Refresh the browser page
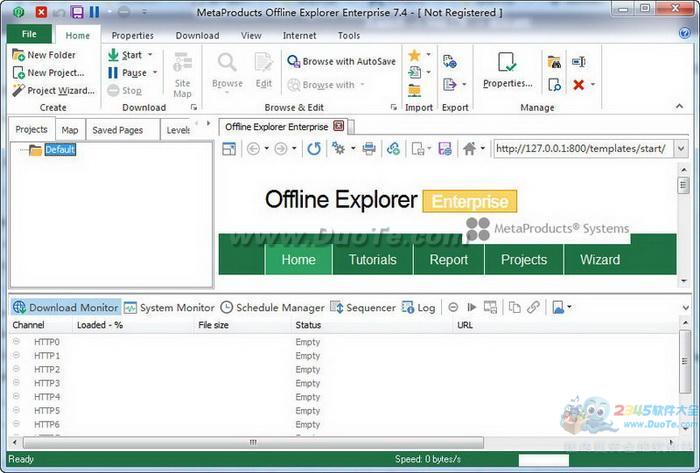Image resolution: width=700 pixels, height=473 pixels. point(314,149)
